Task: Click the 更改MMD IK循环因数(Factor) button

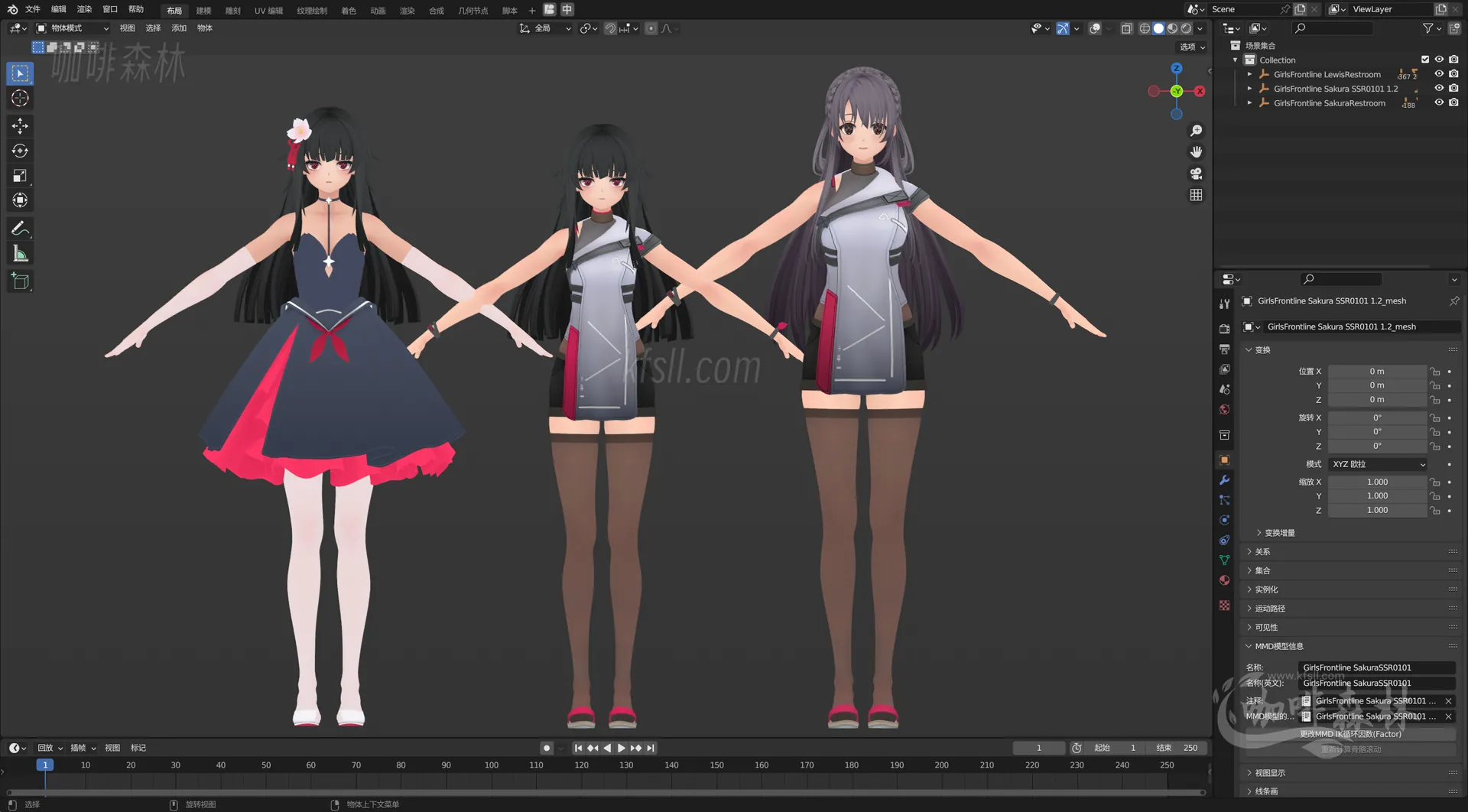Action: 1350,732
